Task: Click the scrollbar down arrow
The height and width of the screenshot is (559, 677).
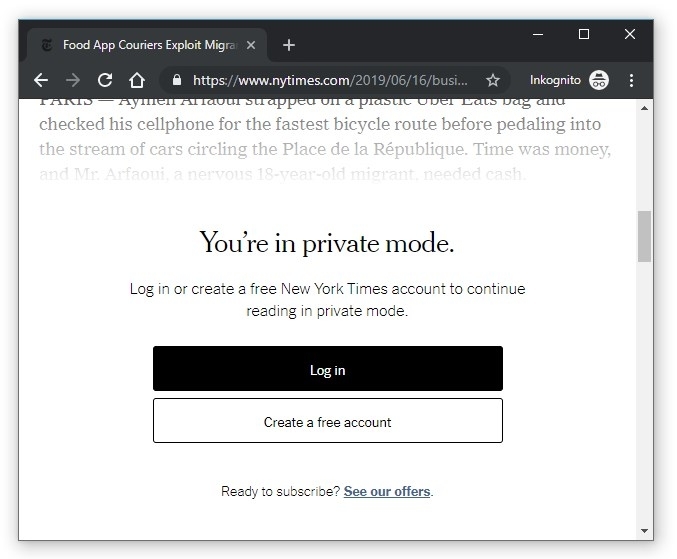Action: (x=644, y=530)
